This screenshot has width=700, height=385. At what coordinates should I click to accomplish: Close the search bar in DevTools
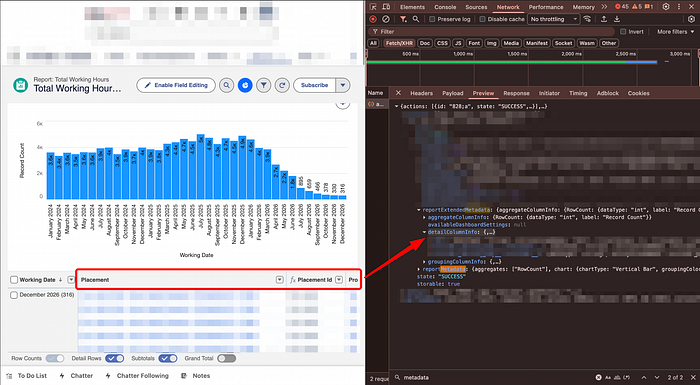pyautogui.click(x=692, y=378)
